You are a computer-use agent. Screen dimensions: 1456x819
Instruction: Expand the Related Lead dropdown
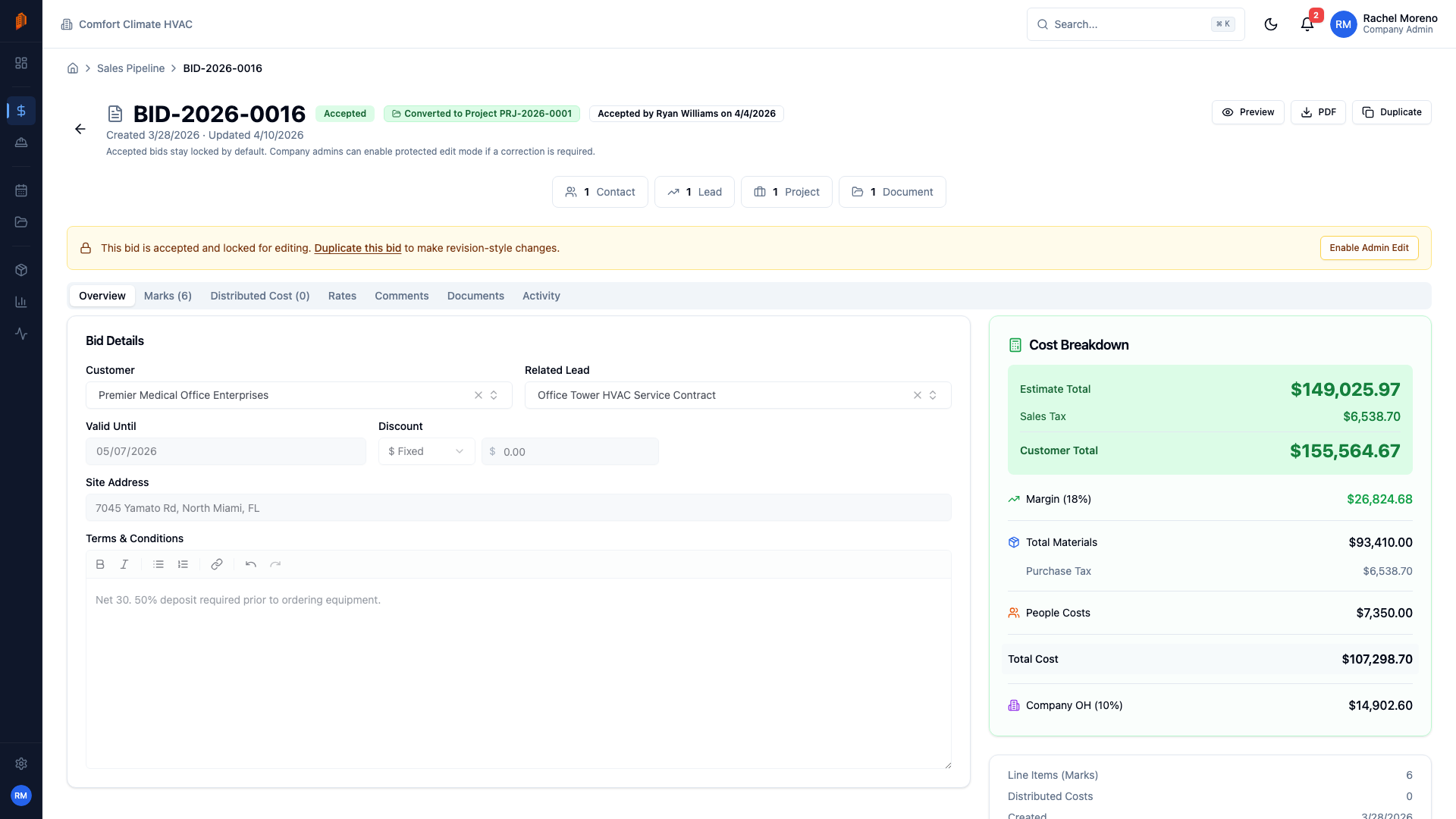pyautogui.click(x=934, y=395)
